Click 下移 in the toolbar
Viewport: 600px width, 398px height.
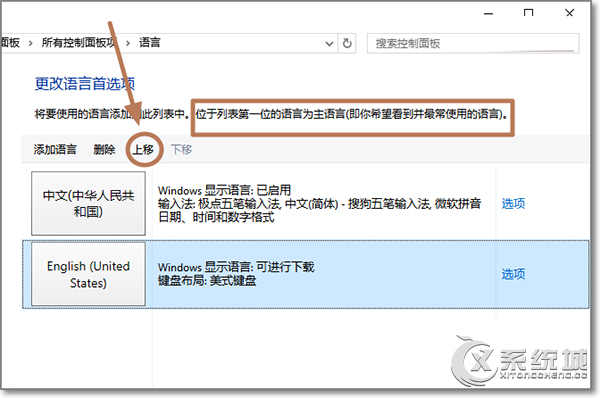pyautogui.click(x=181, y=149)
